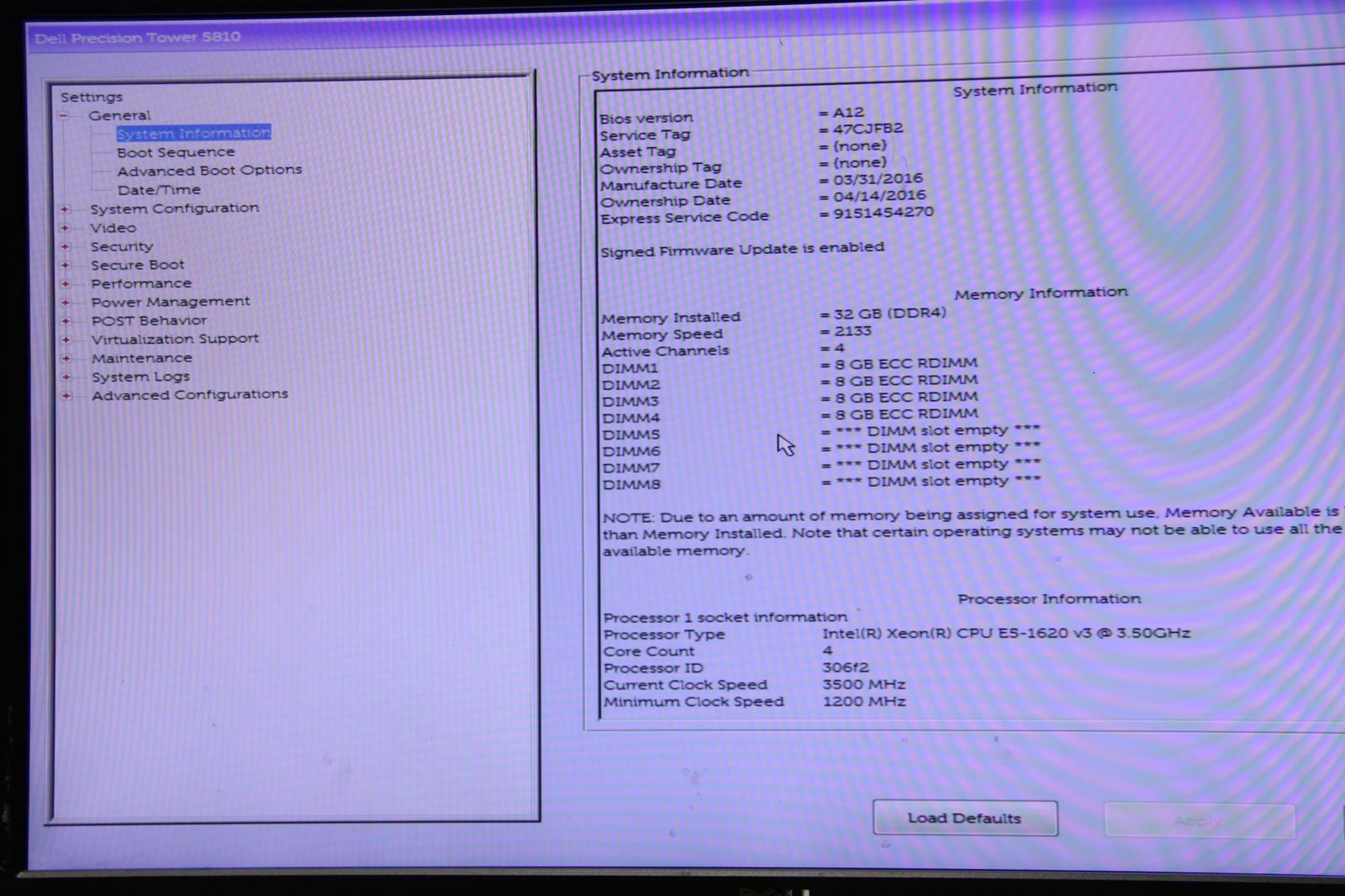The height and width of the screenshot is (896, 1345).
Task: Click the Load Defaults button
Action: tap(965, 818)
